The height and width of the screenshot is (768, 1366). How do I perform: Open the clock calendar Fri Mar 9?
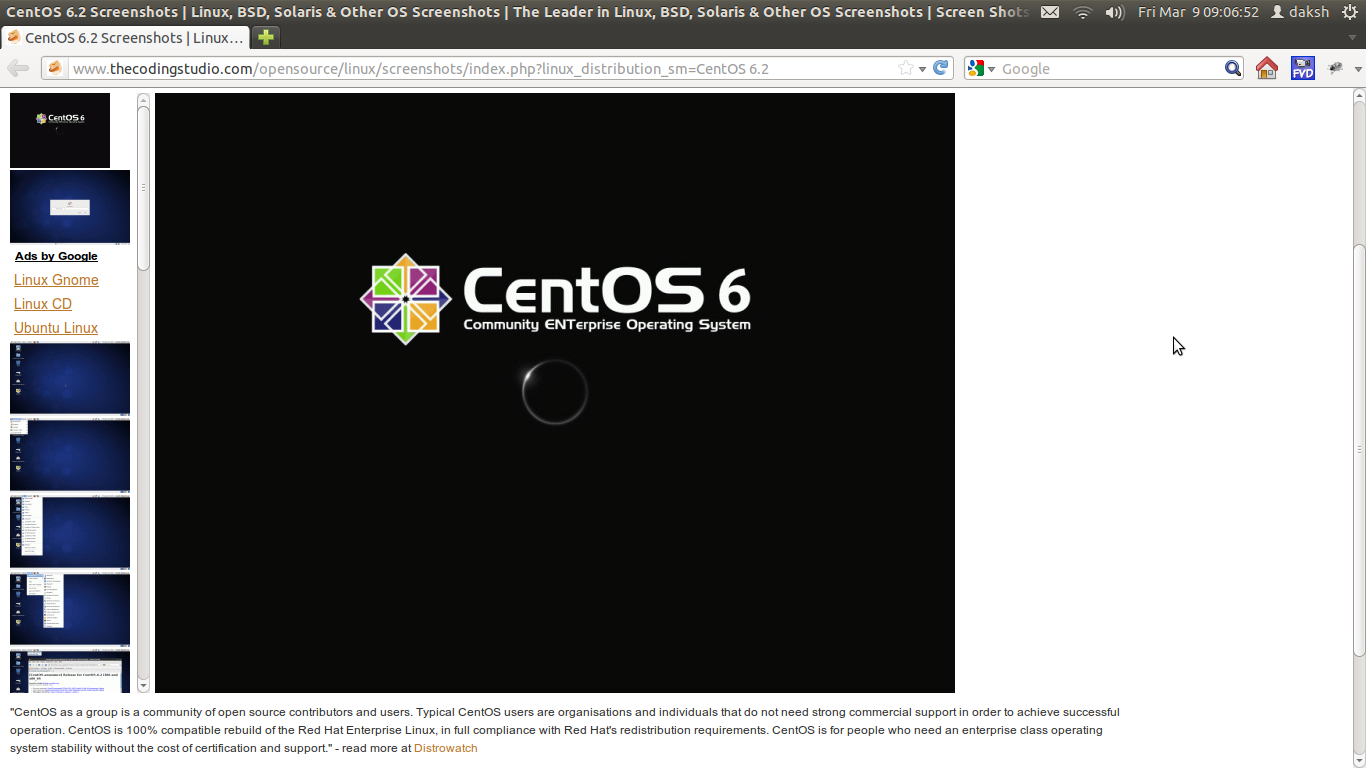1198,12
